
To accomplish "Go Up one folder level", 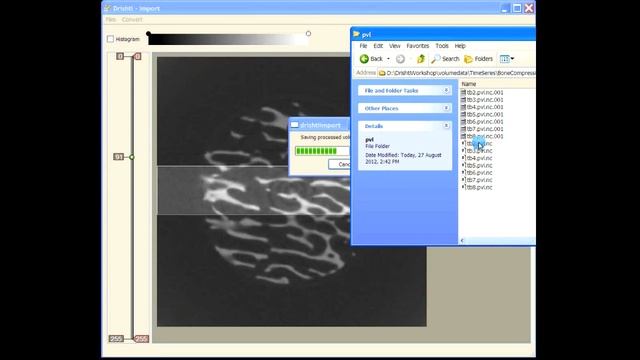I will (421, 59).
